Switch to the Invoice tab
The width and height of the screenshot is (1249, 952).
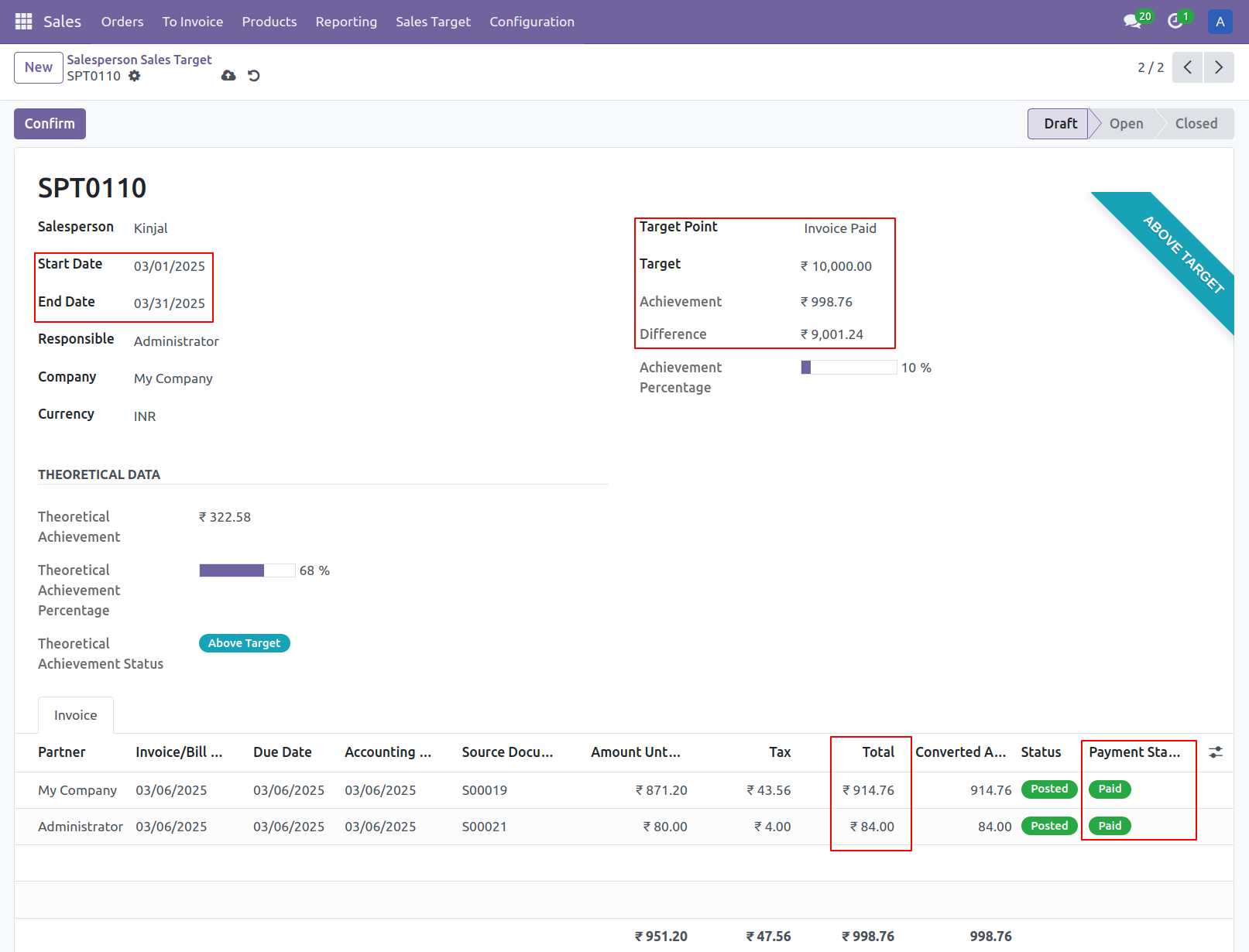point(75,714)
